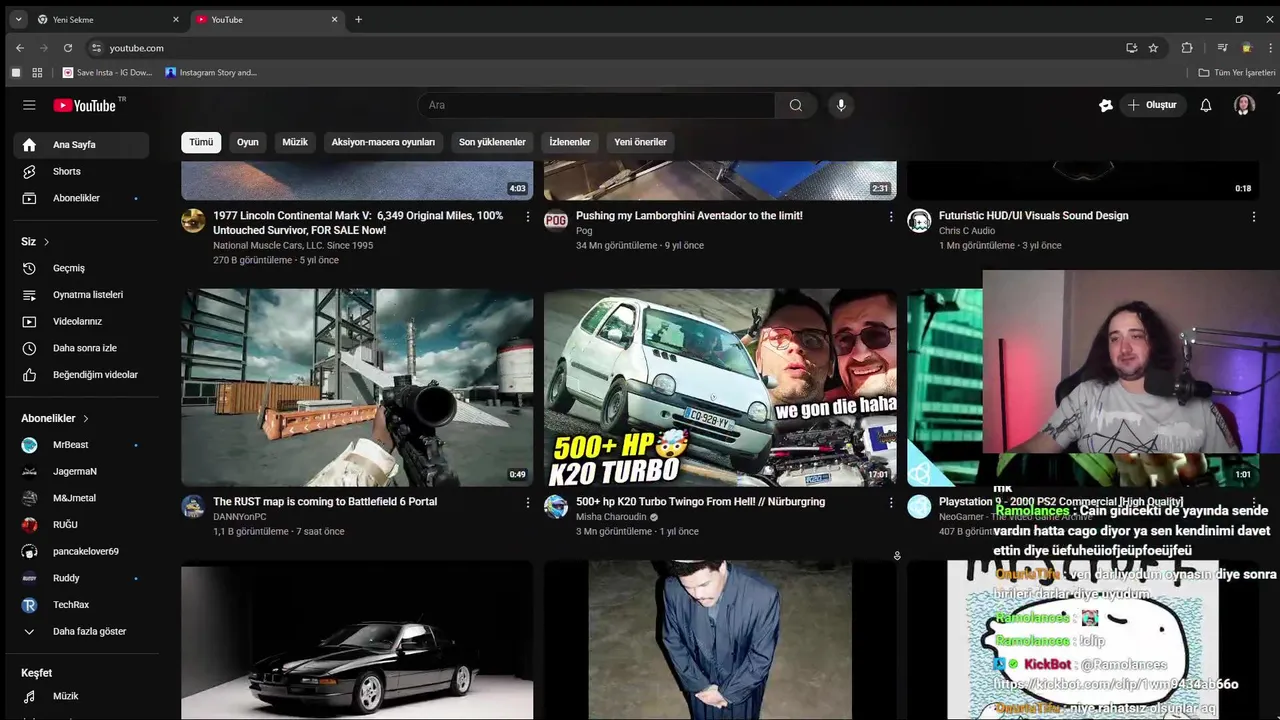Open Misha Charoudin channel avatar
Image resolution: width=1280 pixels, height=720 pixels.
(556, 507)
